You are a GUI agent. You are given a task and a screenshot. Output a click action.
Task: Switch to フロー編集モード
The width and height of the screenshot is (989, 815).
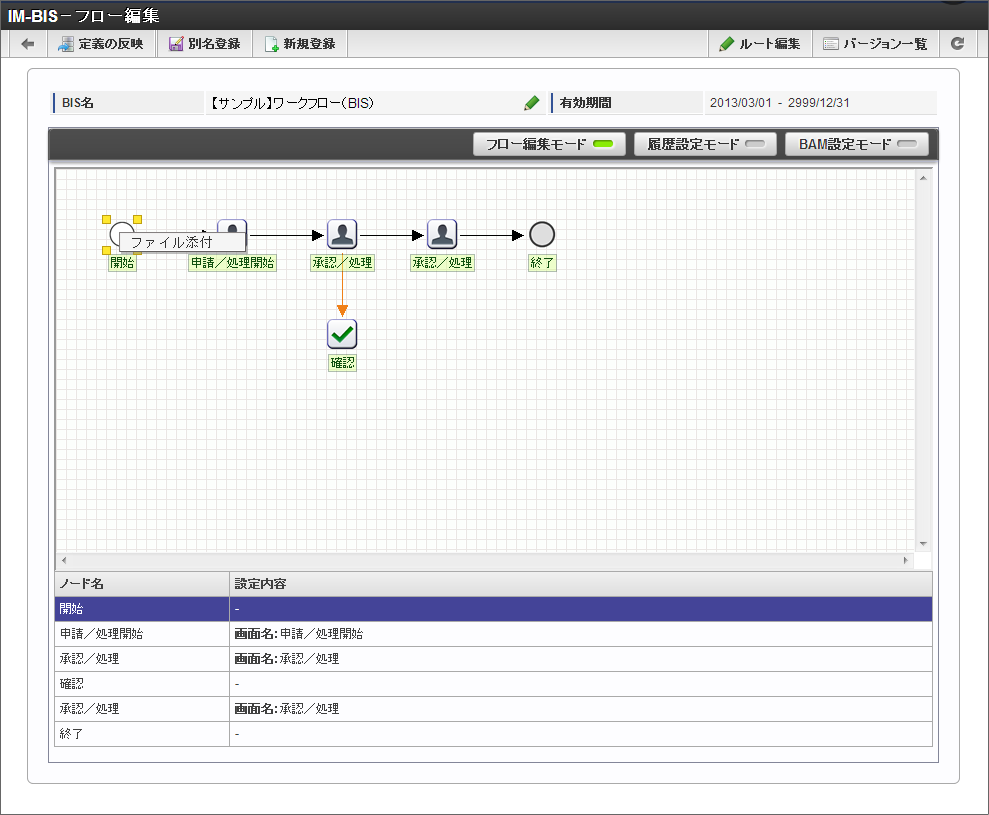(549, 144)
